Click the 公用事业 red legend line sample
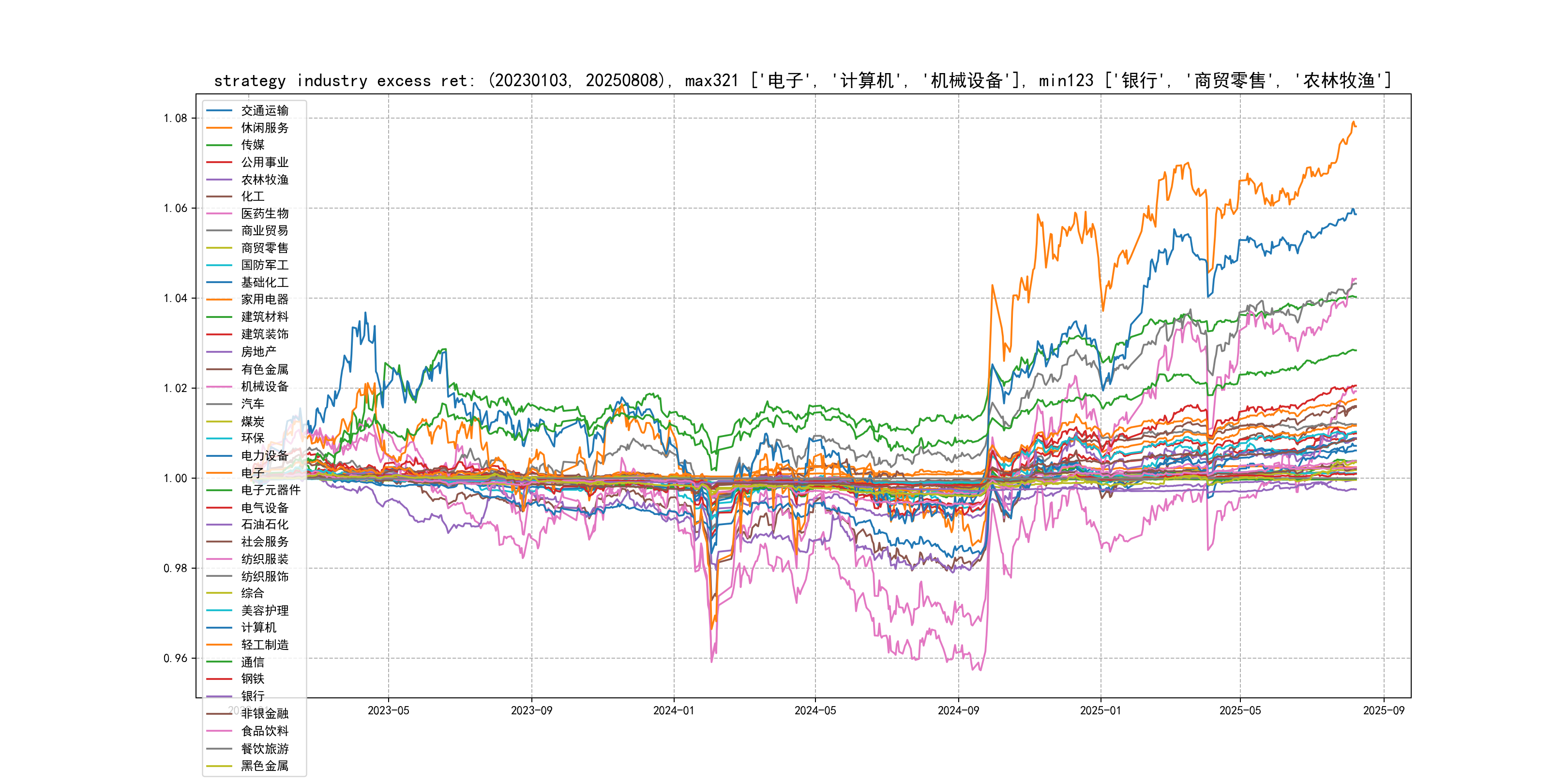The image size is (1568, 784). (x=219, y=163)
